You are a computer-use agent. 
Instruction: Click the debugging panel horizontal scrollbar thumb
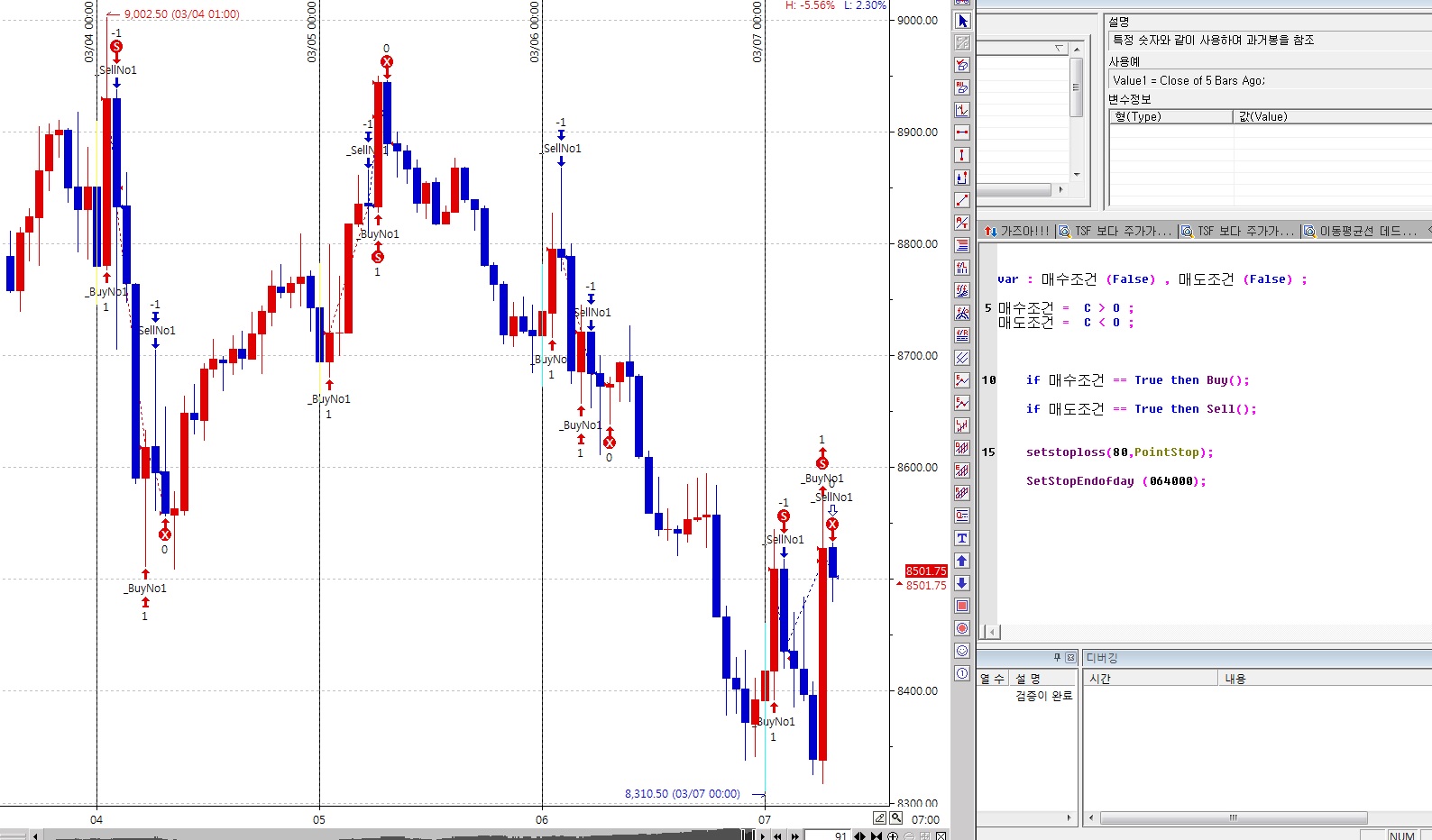(x=1233, y=818)
